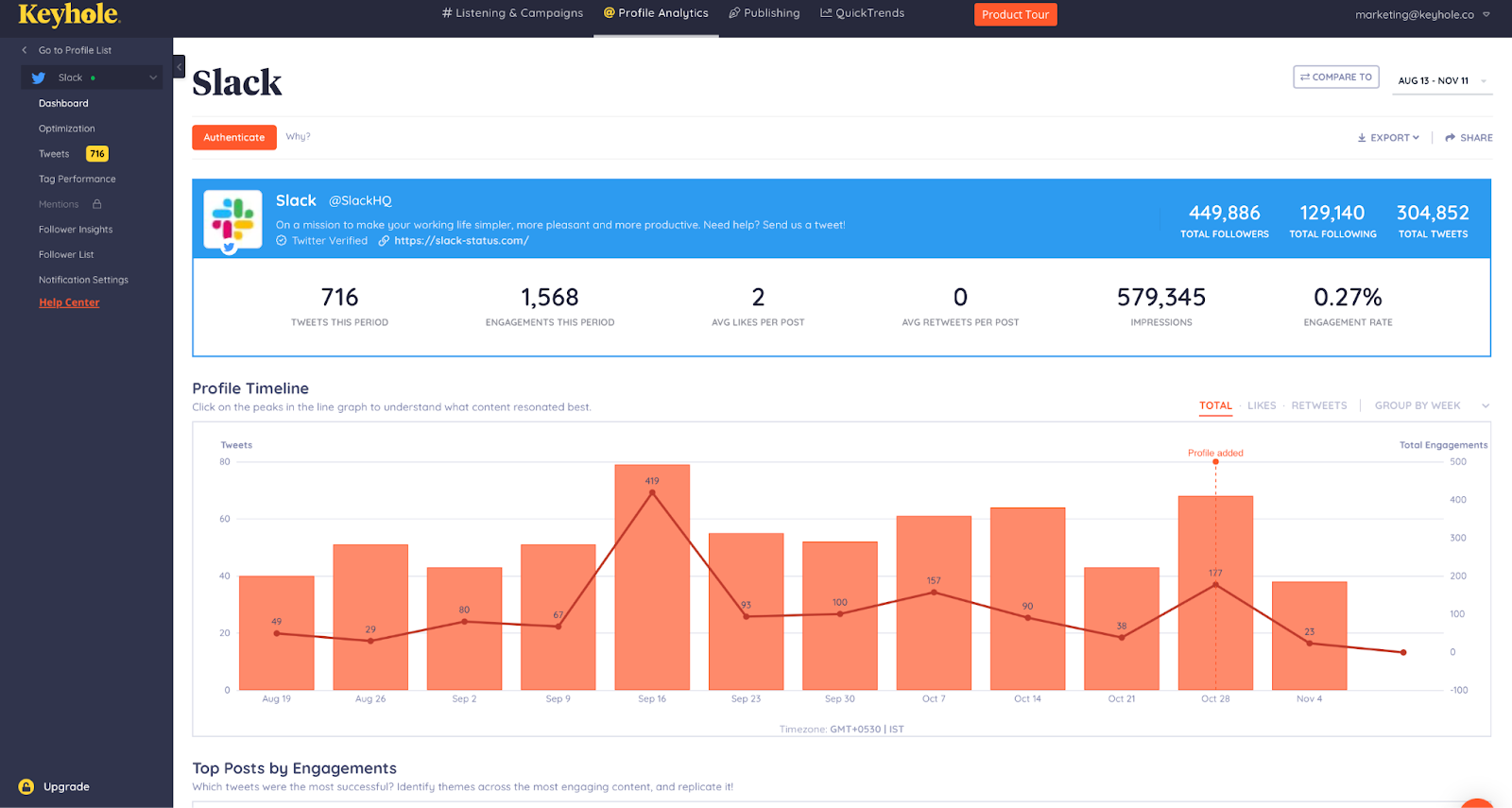Click the Compare To button
The height and width of the screenshot is (808, 1512).
point(1335,77)
